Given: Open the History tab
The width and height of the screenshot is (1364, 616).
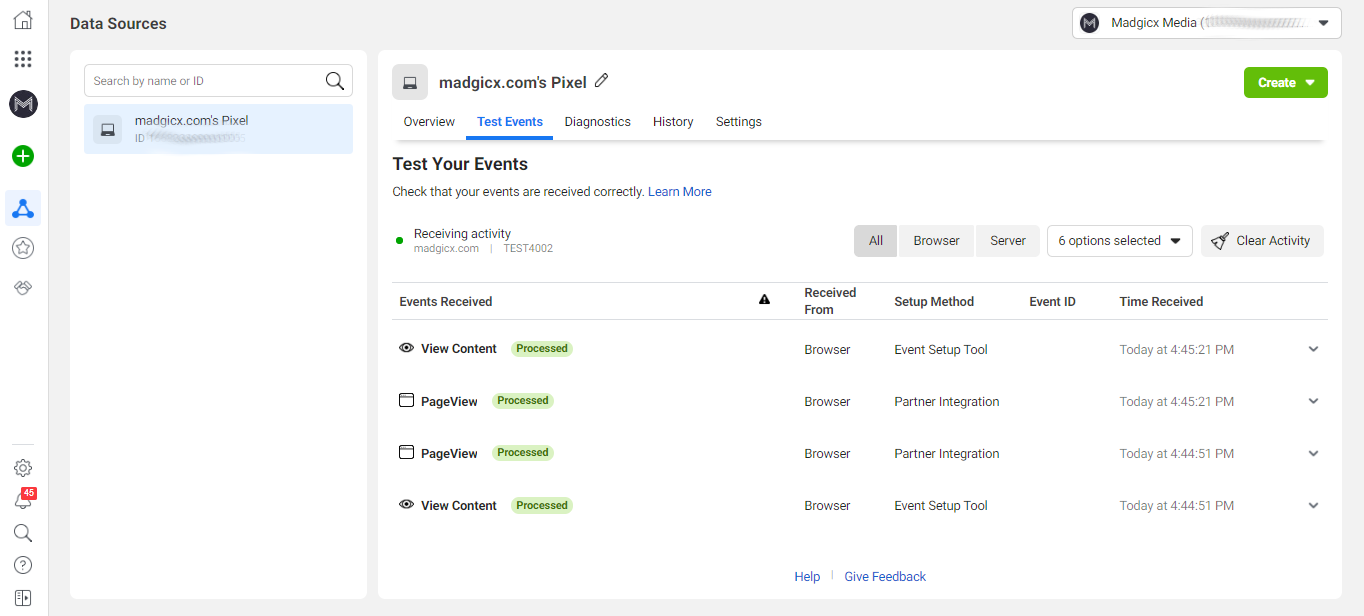Looking at the screenshot, I should [x=673, y=122].
